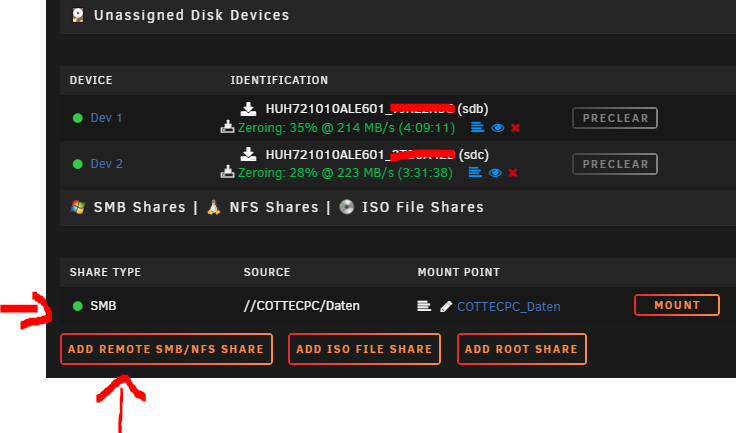Open the Dev 2 device link
Viewport: 736px width, 433px height.
pos(107,163)
